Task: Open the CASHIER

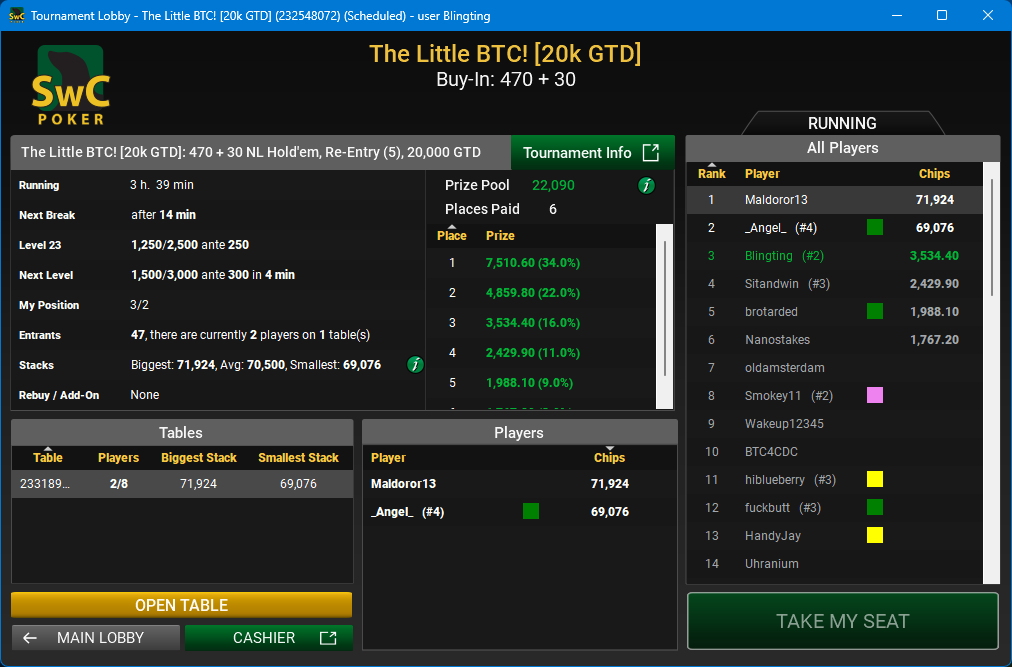Action: 268,638
